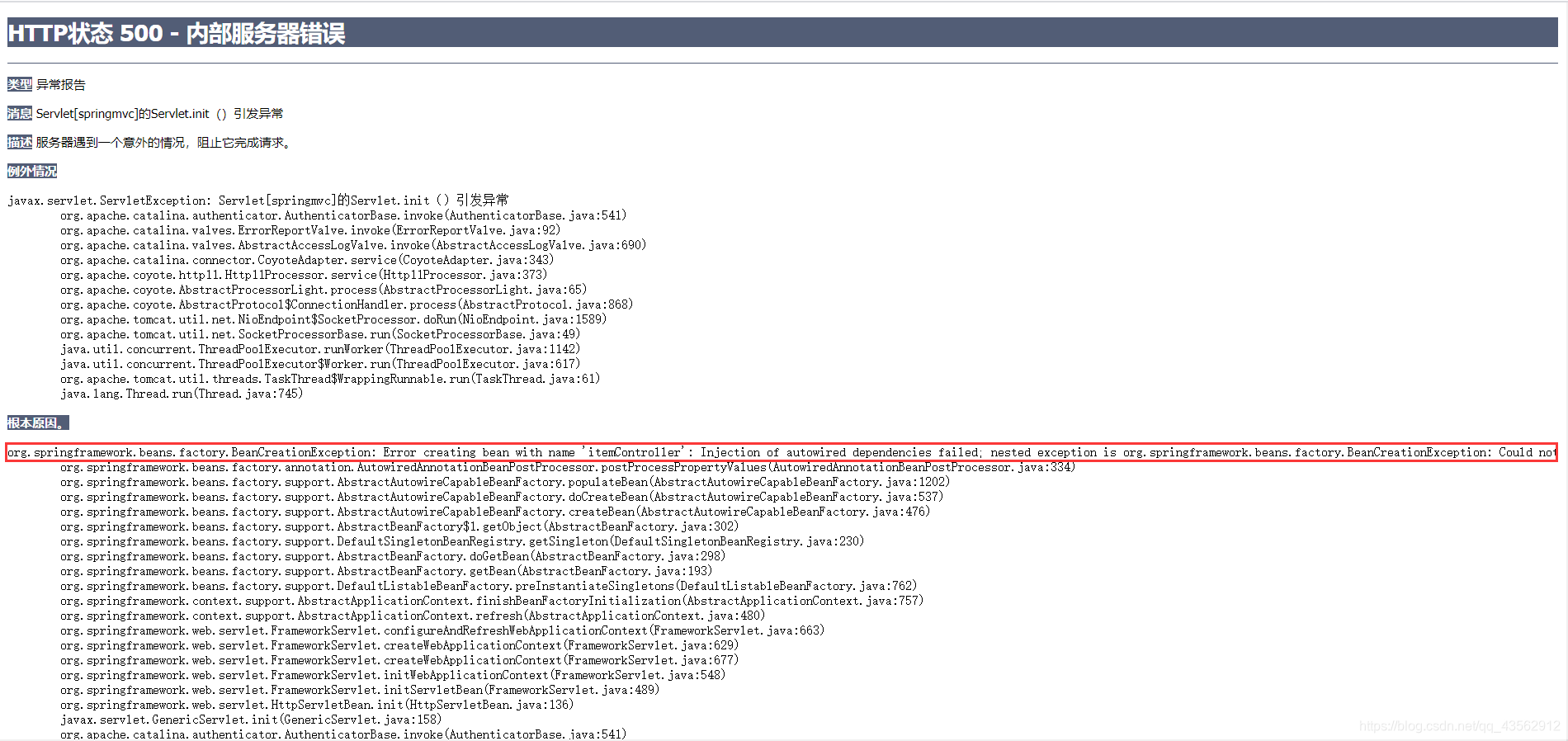The image size is (1568, 741).
Task: Click the configureAndRefreshWebApplicationContext java:663 line
Action: (x=442, y=630)
